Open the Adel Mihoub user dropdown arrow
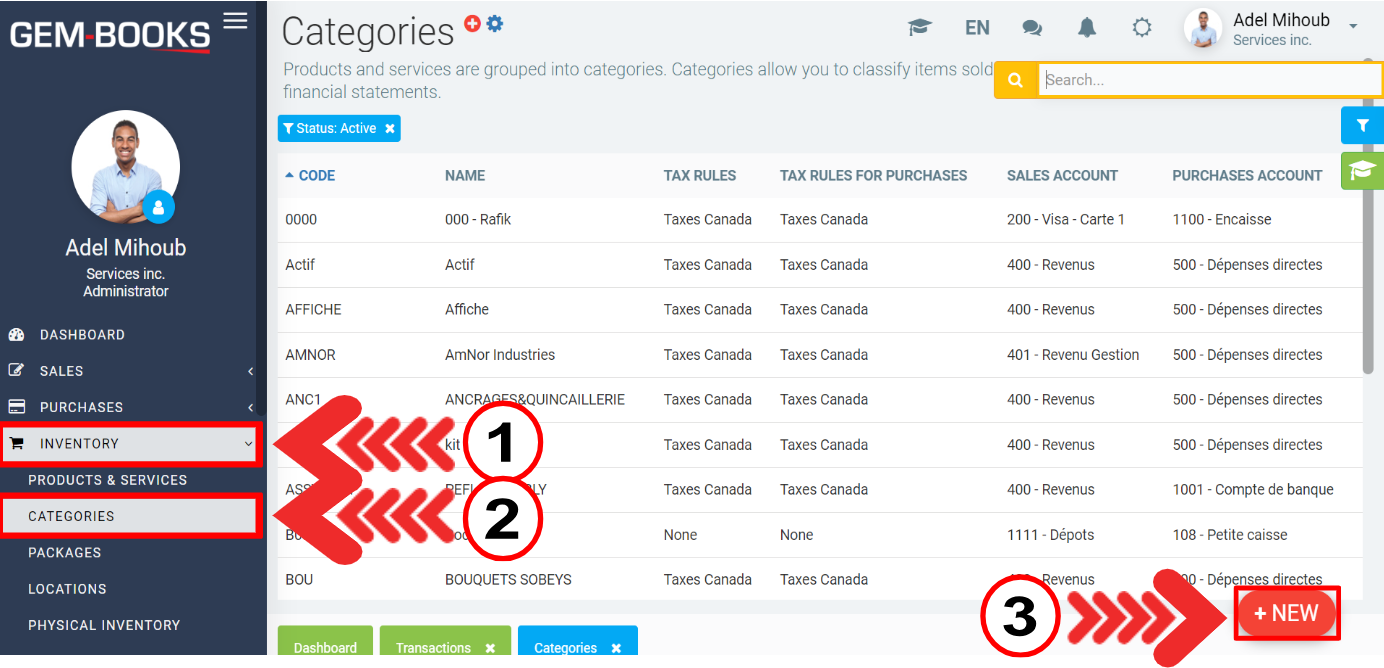 pyautogui.click(x=1353, y=26)
